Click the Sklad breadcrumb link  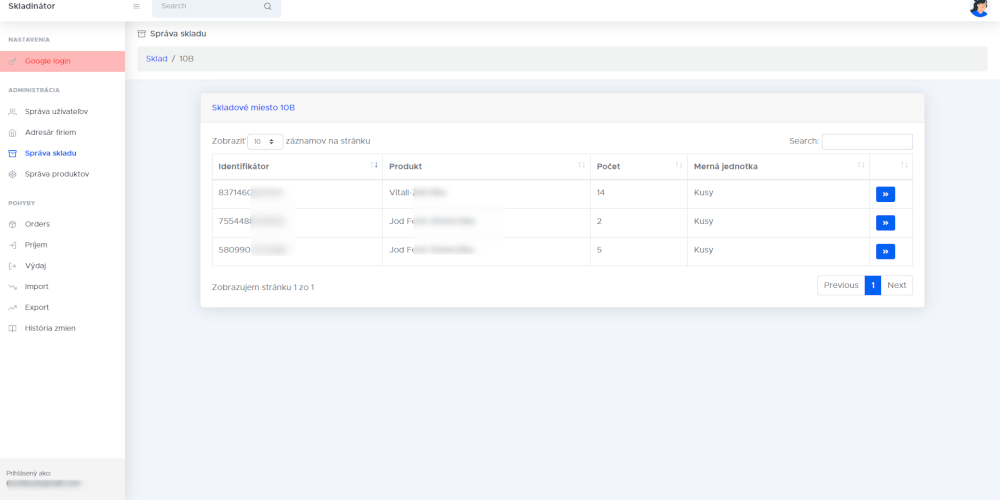[156, 59]
